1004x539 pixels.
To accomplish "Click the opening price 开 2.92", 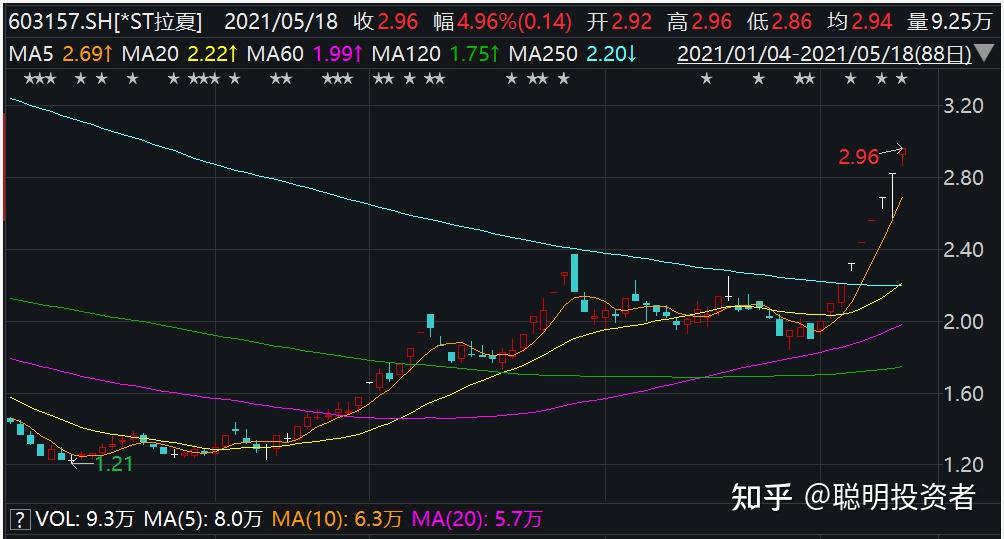I will tap(619, 22).
